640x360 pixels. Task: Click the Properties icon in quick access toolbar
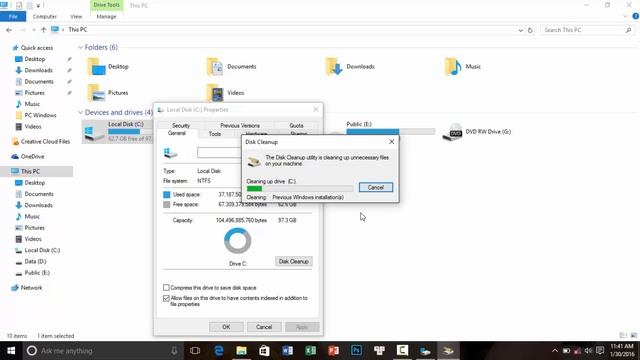tap(19, 5)
